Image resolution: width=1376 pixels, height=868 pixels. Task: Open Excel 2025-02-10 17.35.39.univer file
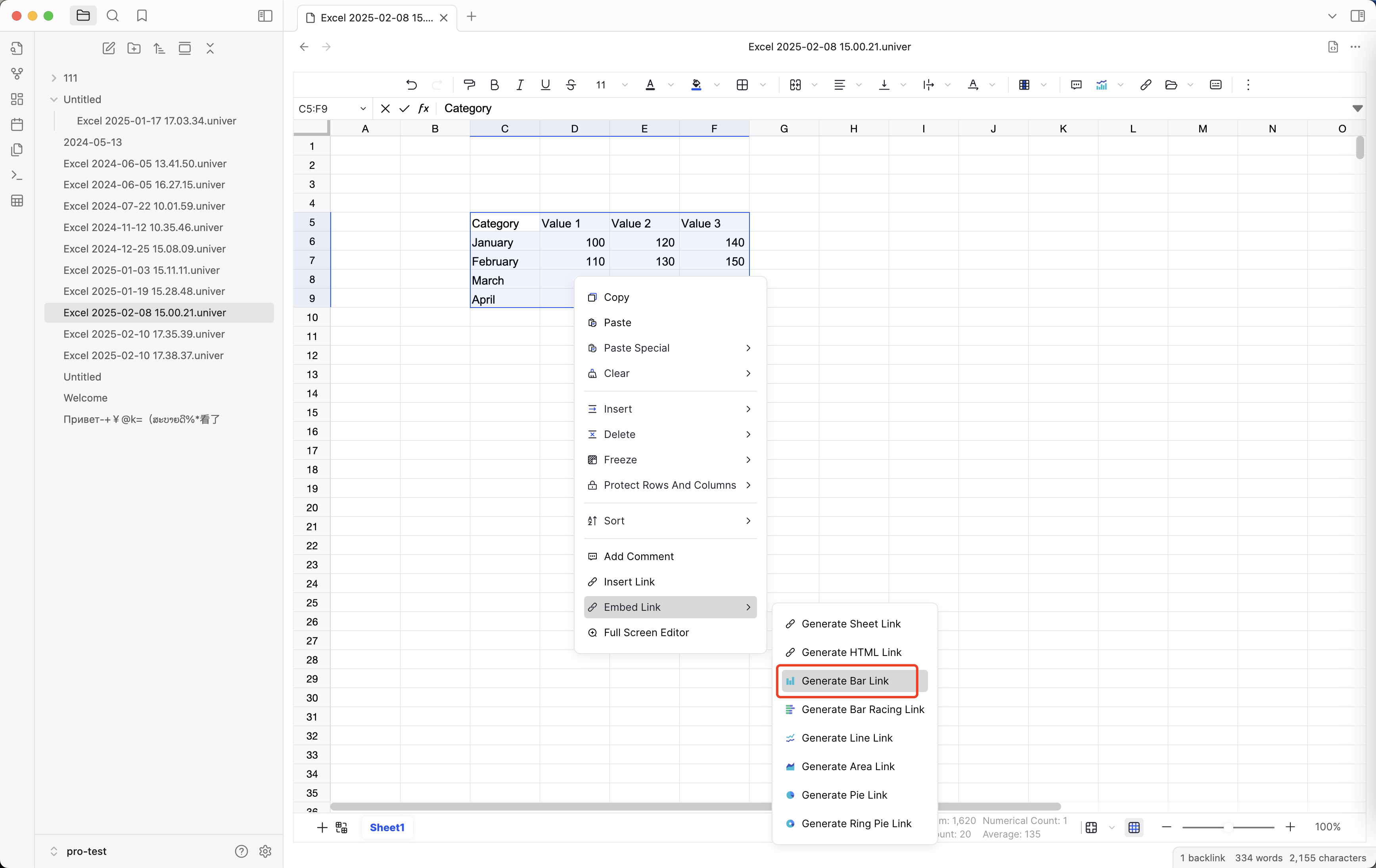coord(144,333)
